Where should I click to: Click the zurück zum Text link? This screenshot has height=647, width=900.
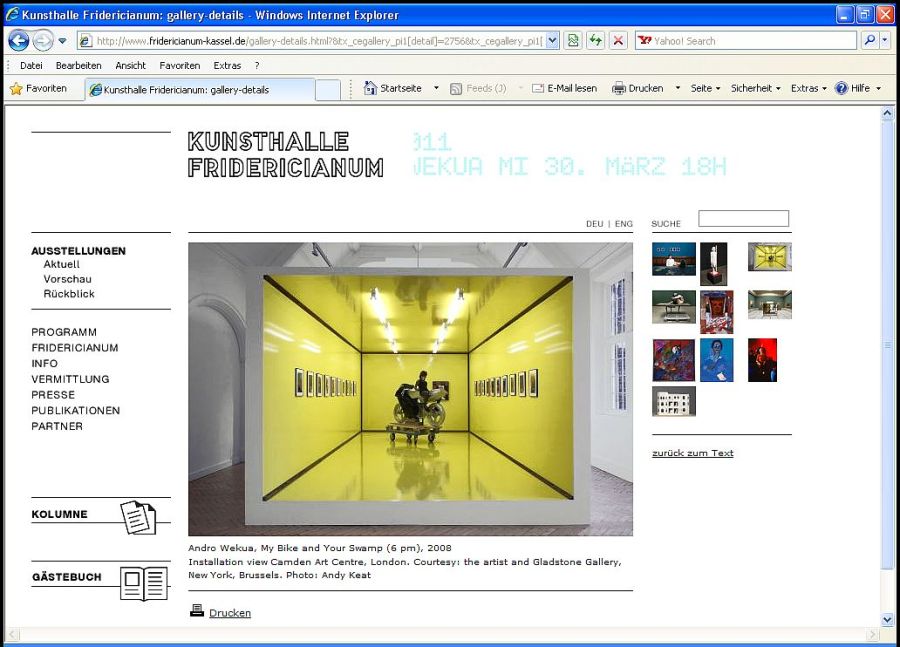[693, 453]
